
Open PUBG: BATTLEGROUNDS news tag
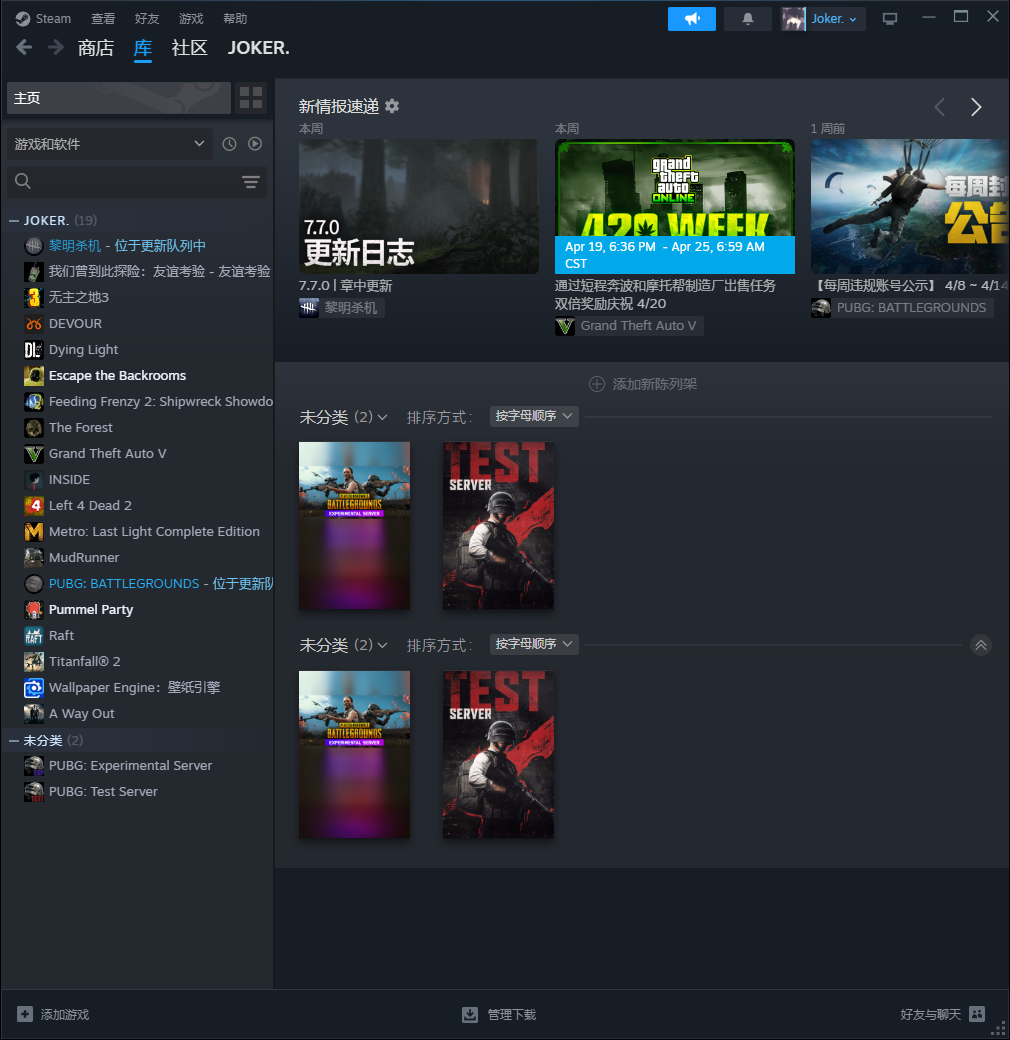902,308
